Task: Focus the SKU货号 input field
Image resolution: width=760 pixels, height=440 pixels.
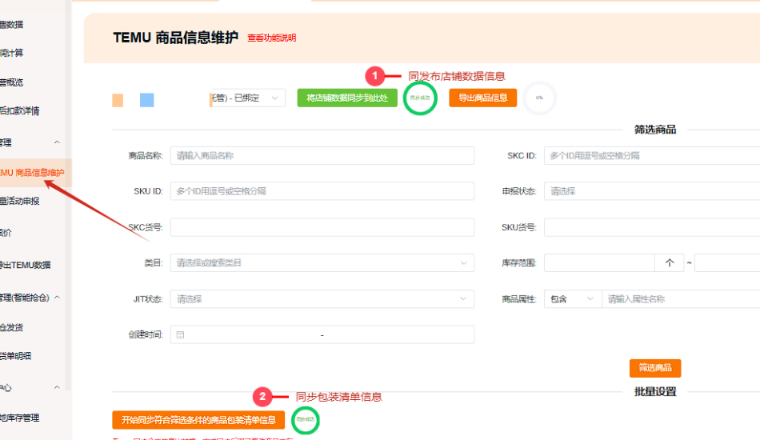Action: (x=652, y=227)
